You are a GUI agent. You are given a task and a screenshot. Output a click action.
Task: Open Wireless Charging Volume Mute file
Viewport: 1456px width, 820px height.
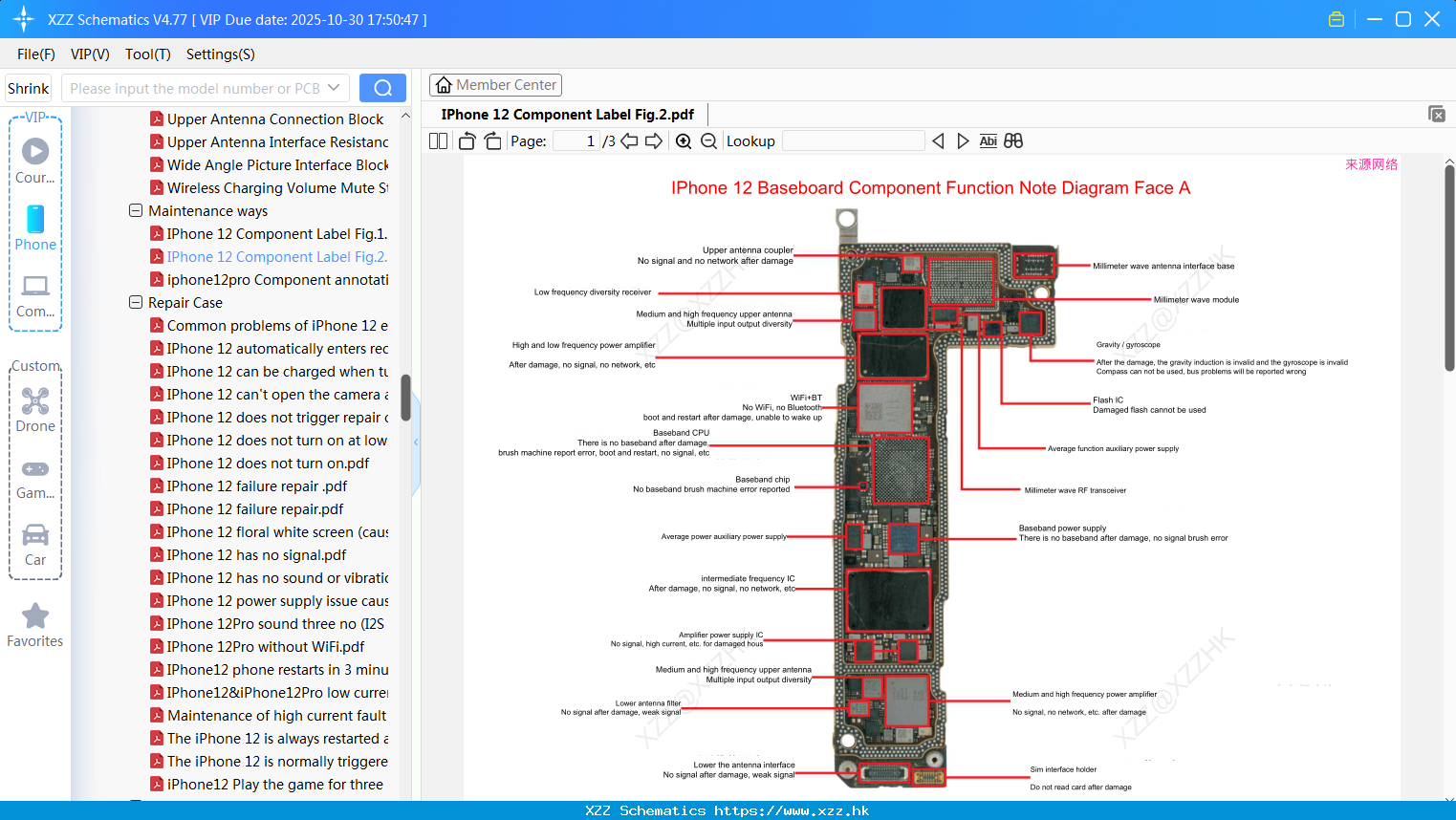pos(269,188)
